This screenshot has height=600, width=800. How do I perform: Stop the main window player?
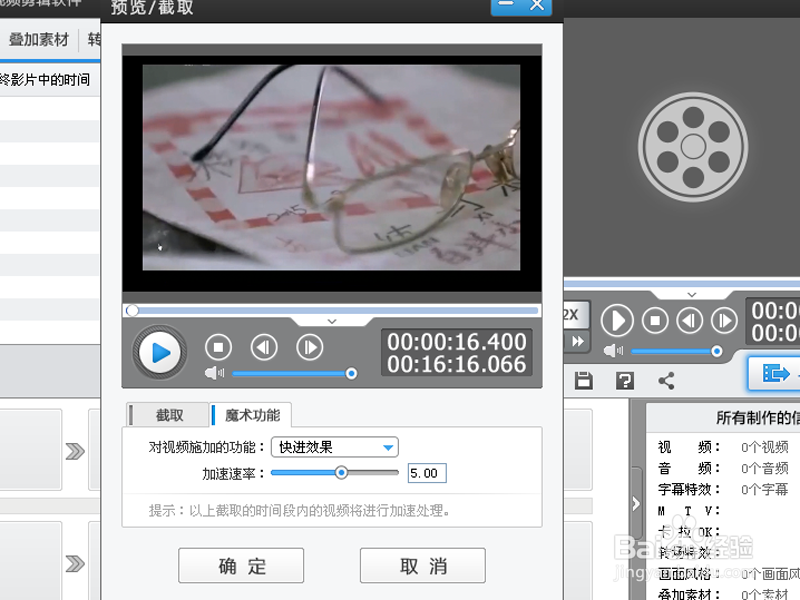pos(655,321)
